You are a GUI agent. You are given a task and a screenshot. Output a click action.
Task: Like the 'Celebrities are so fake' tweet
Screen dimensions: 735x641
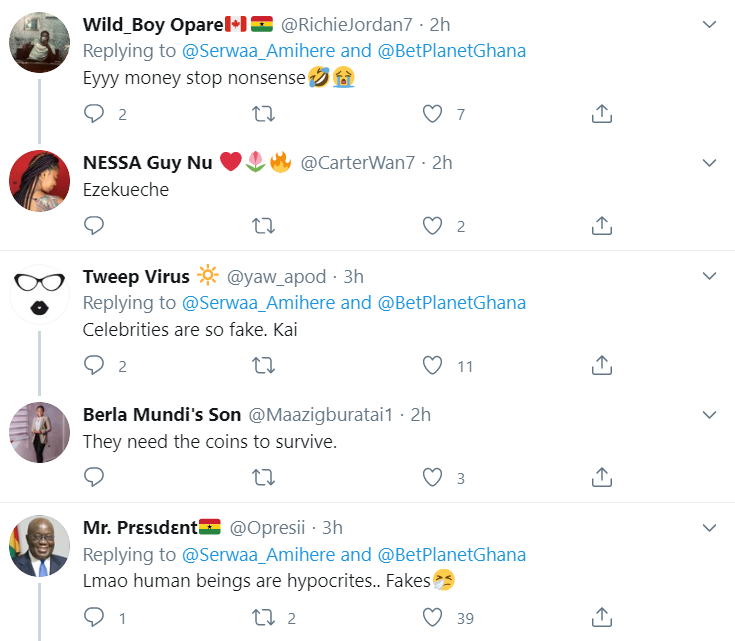point(432,366)
